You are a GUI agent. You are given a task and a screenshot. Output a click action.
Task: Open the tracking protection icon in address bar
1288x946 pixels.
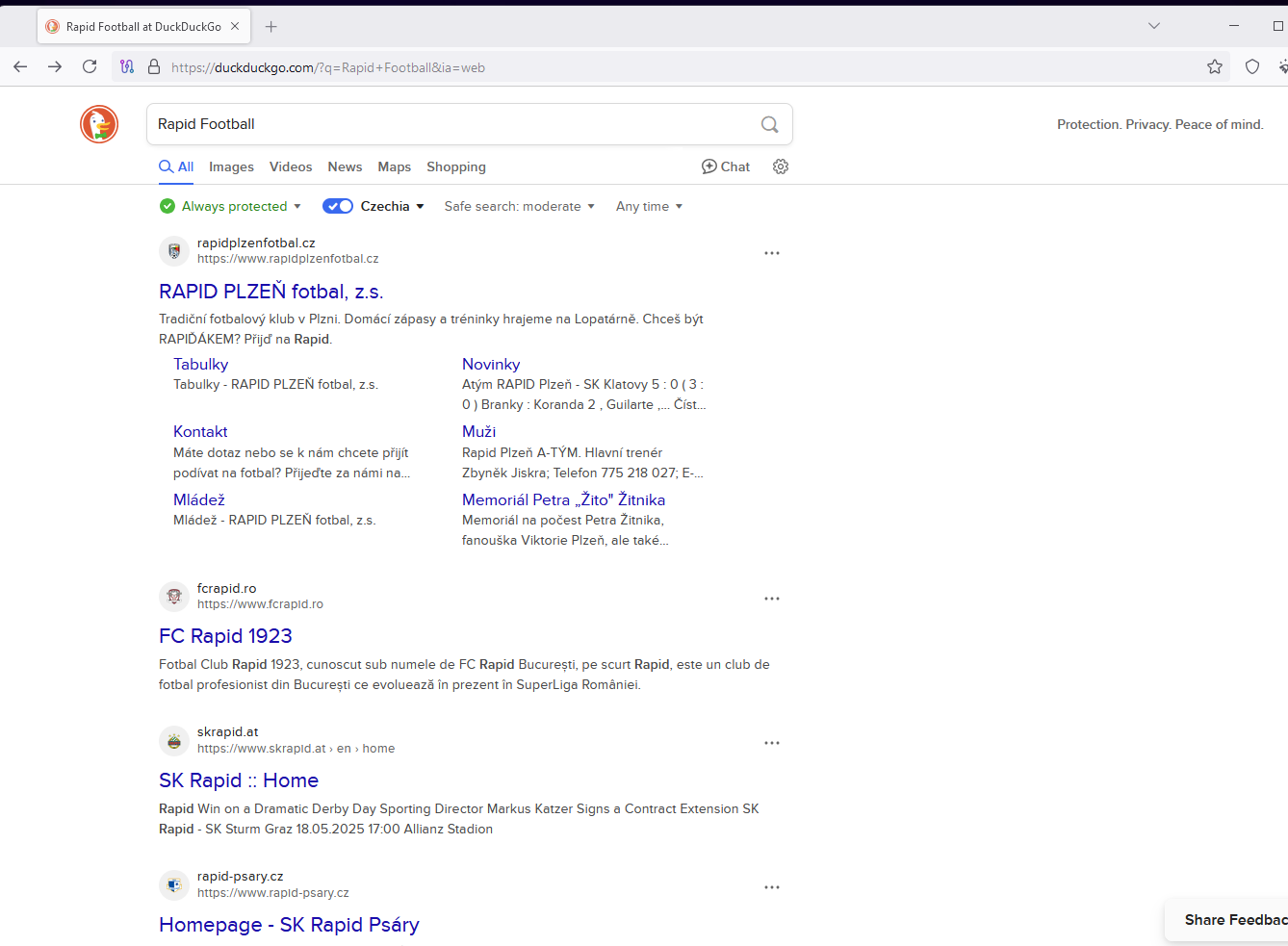coord(127,67)
